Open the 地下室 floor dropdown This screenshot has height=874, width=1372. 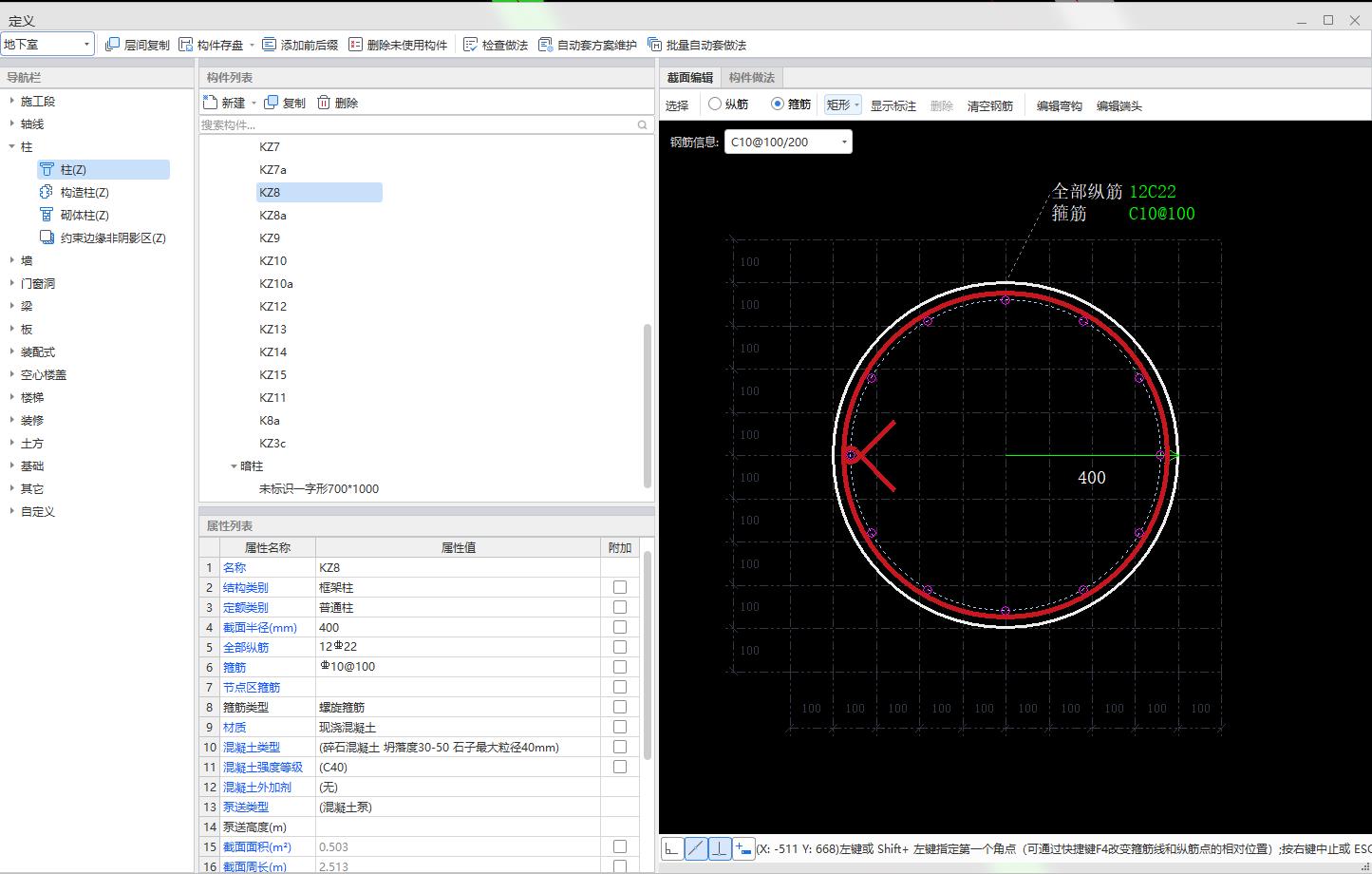(x=47, y=44)
